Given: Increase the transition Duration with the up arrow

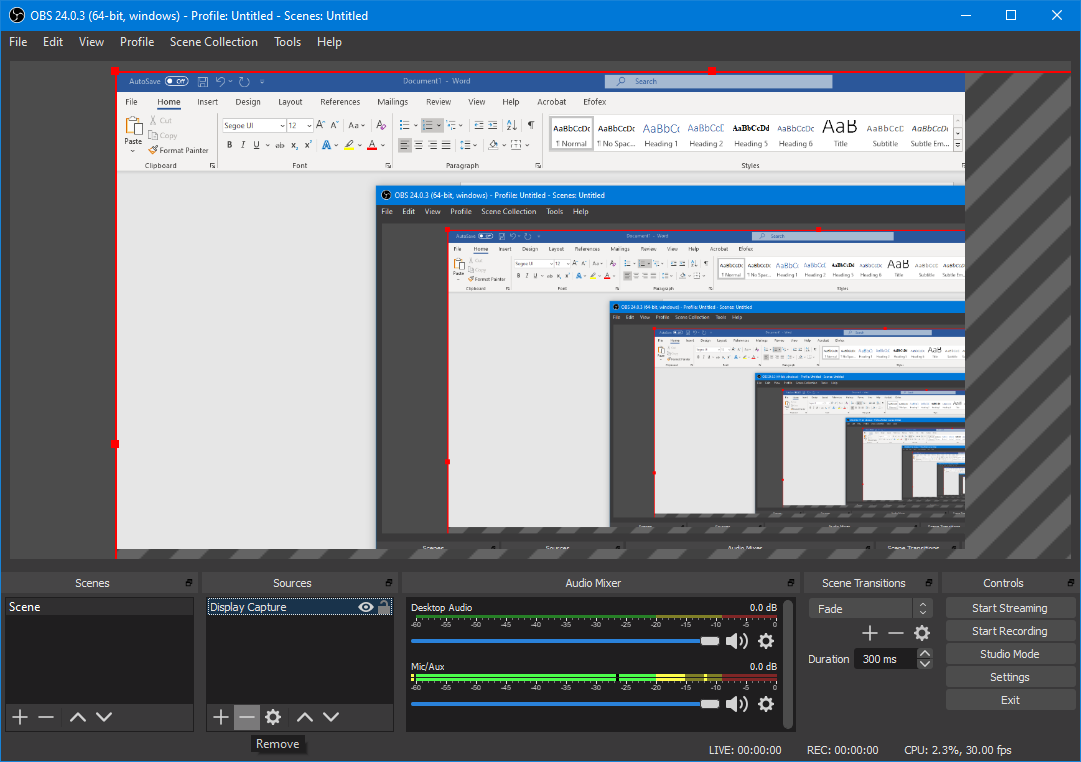Looking at the screenshot, I should click(925, 653).
